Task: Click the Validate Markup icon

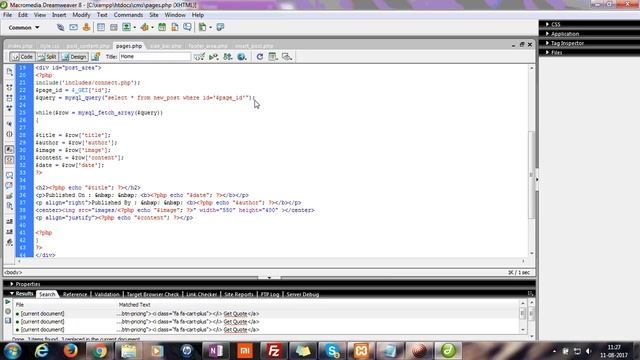Action: pos(213,57)
